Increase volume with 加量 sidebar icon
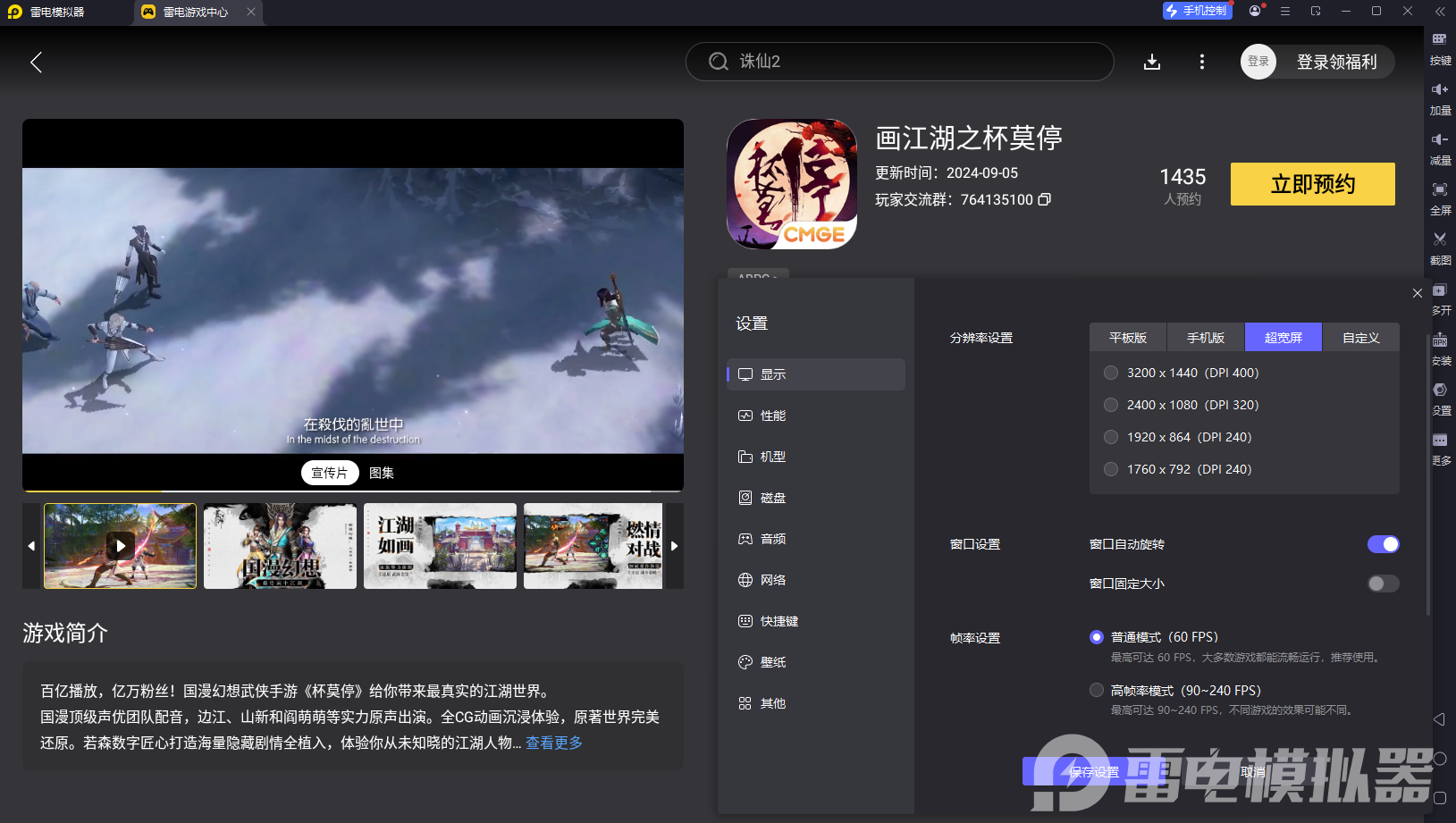1456x823 pixels. [1440, 98]
